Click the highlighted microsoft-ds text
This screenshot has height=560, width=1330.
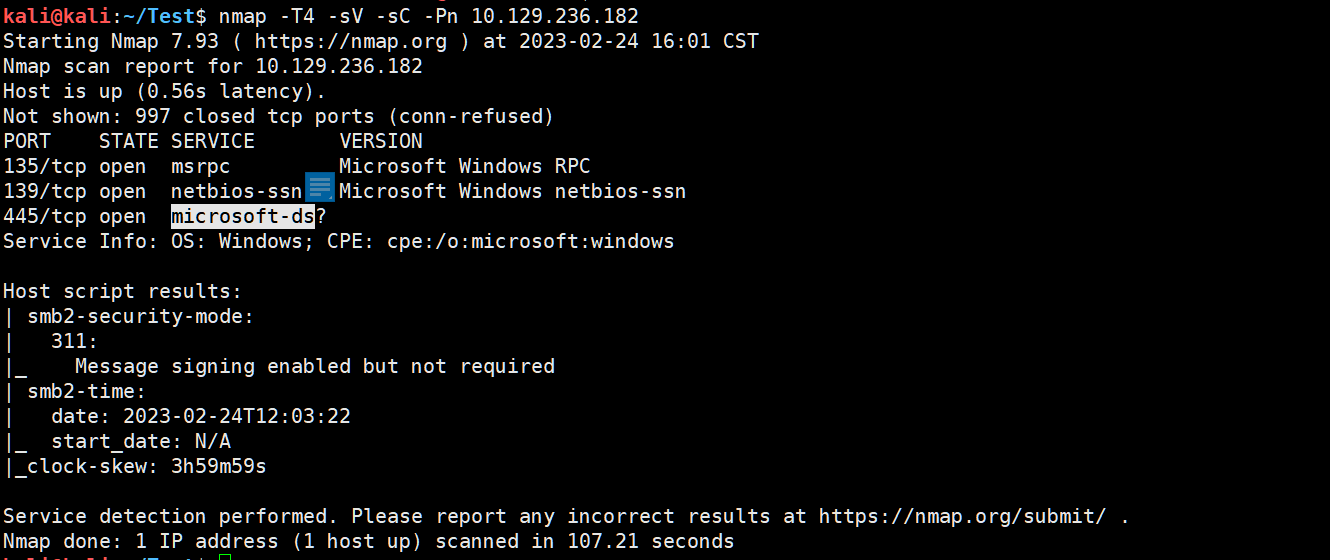coord(243,216)
